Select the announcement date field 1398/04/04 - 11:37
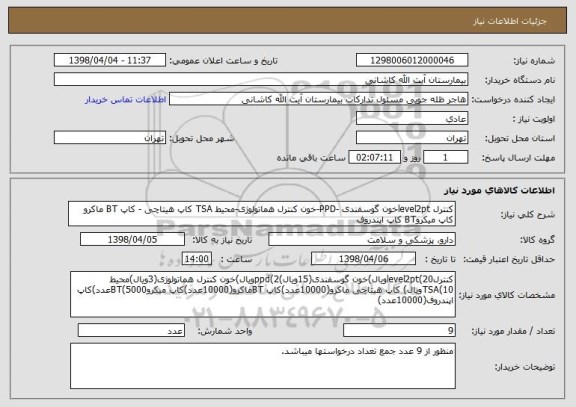576x407 pixels. point(110,60)
